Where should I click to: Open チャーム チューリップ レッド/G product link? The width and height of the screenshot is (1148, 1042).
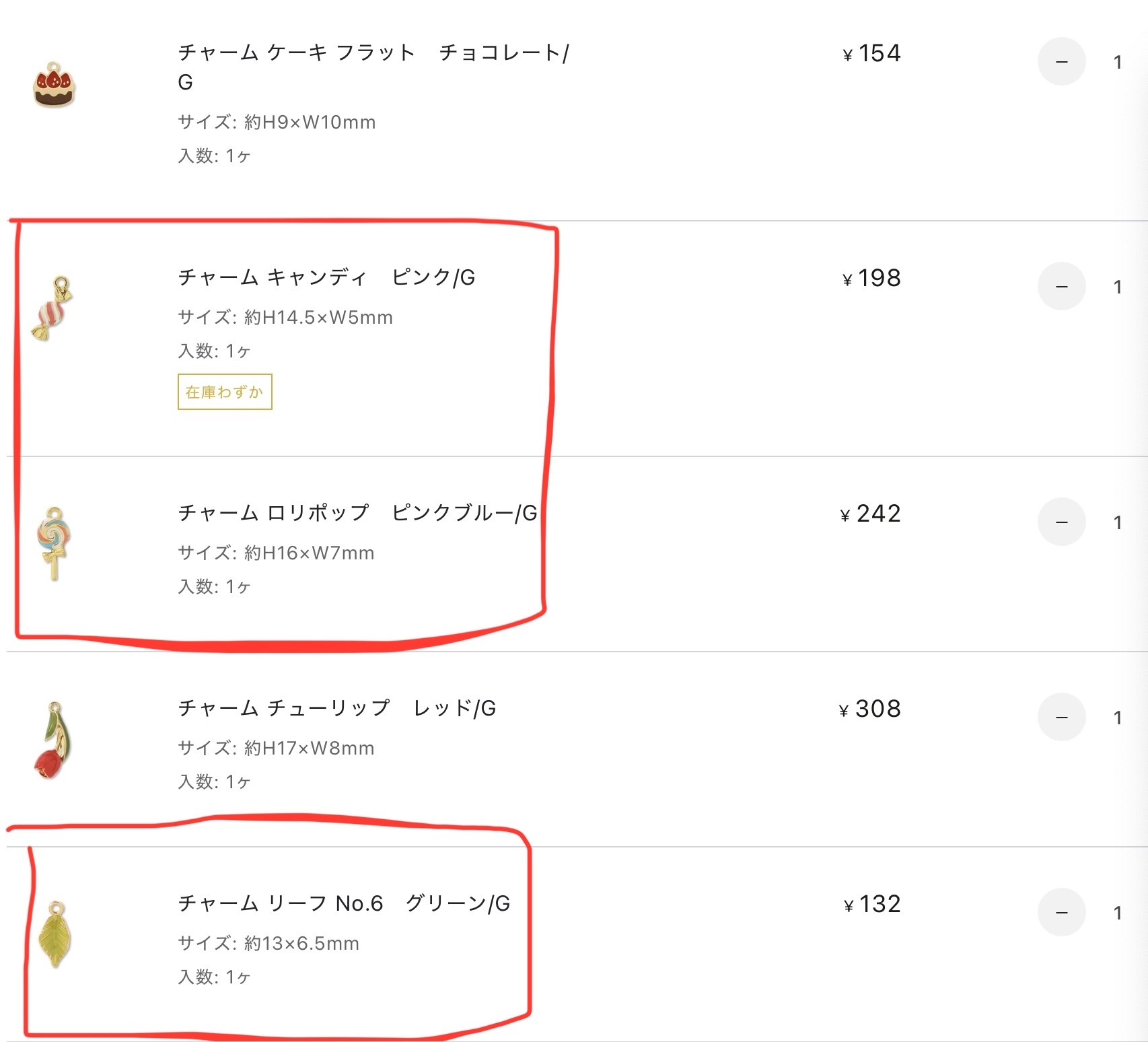[336, 708]
